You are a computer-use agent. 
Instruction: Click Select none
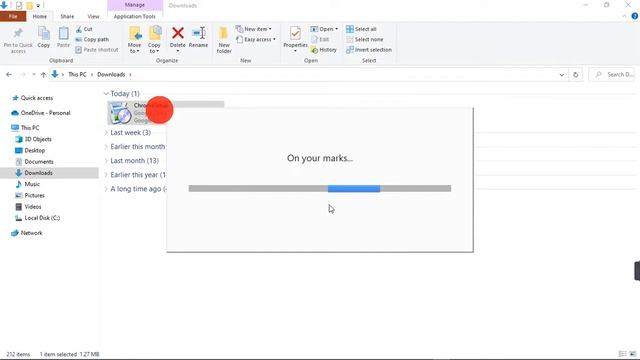click(x=364, y=39)
